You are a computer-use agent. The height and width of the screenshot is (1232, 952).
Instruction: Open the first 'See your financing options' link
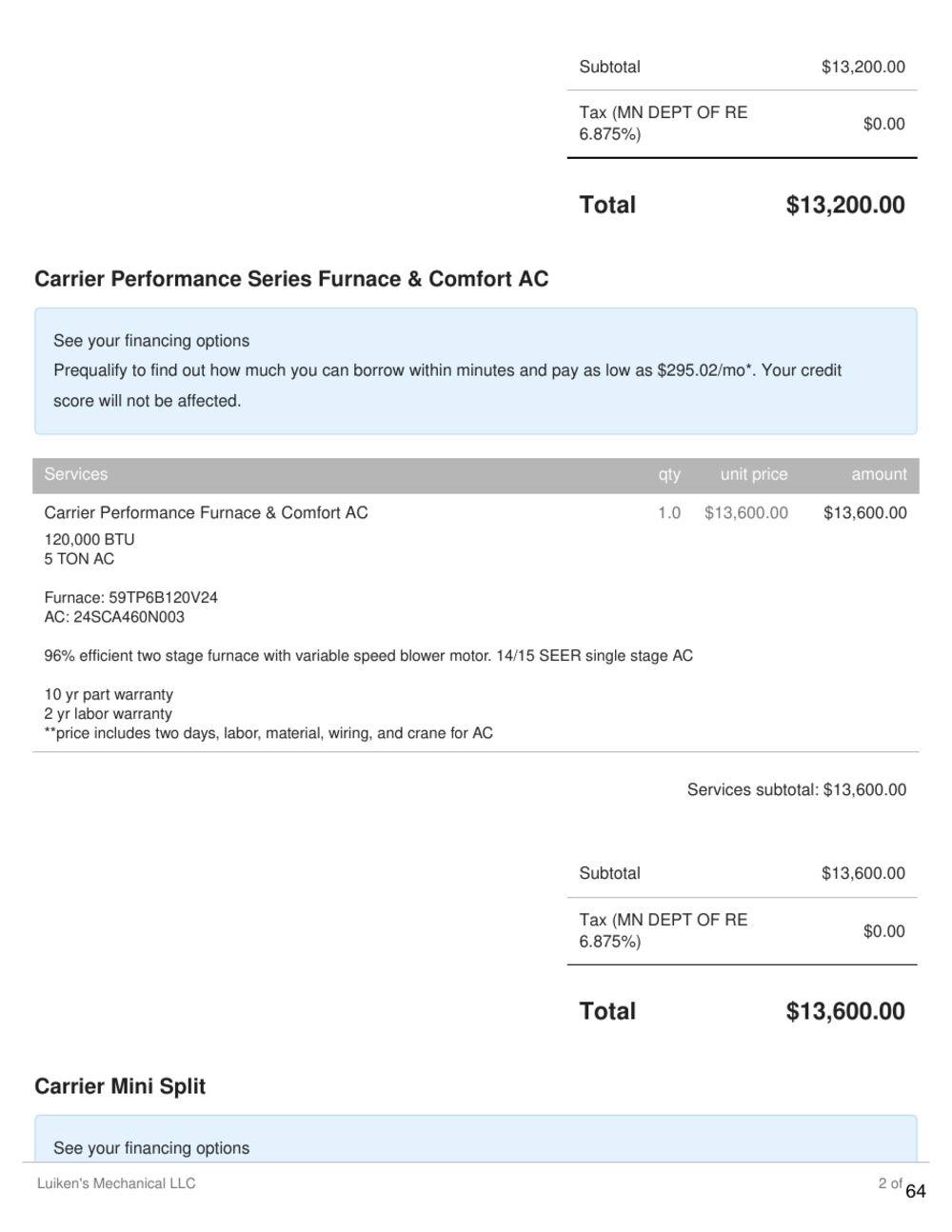click(x=151, y=341)
